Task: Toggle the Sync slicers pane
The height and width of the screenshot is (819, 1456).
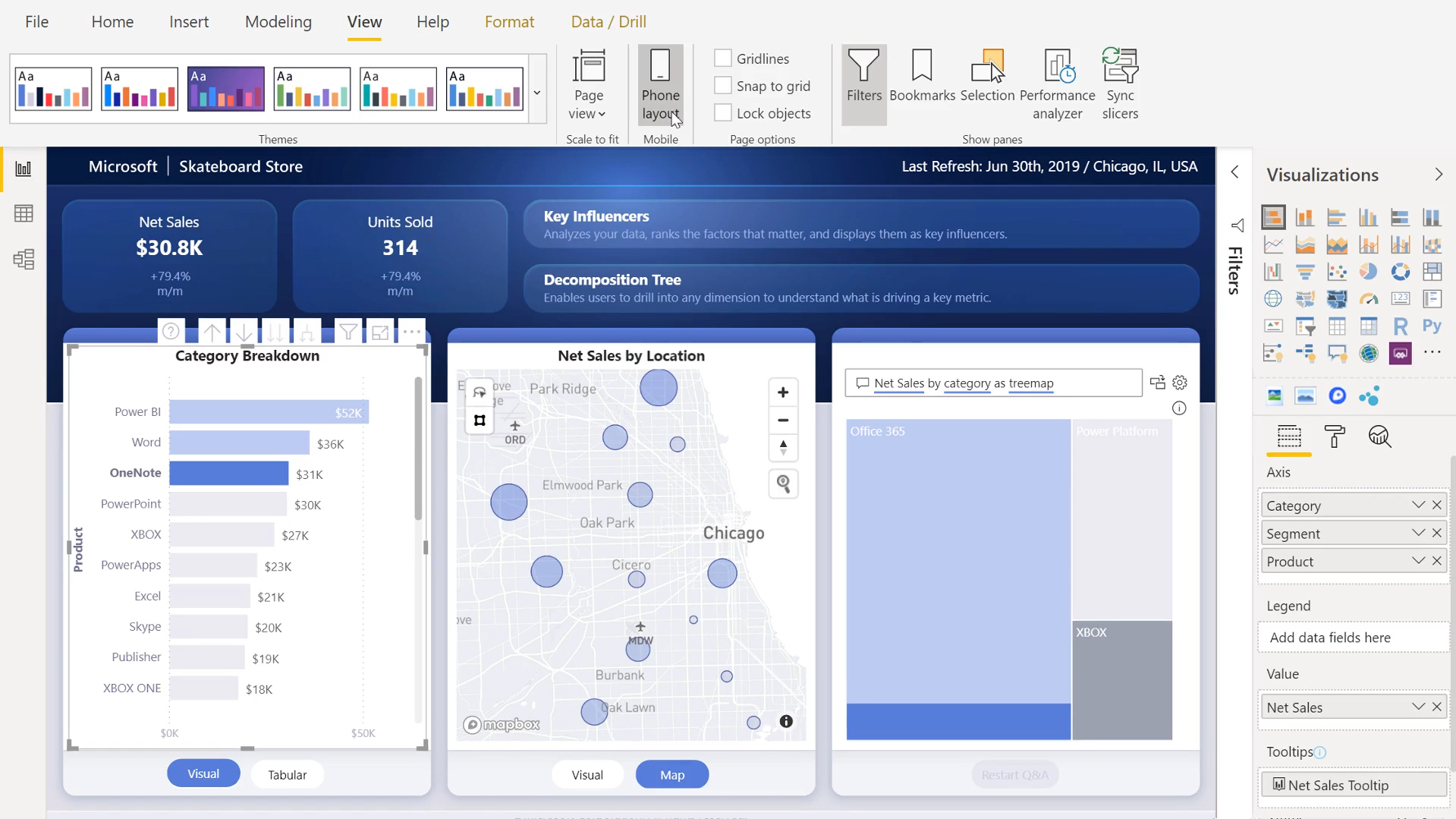Action: pyautogui.click(x=1121, y=84)
